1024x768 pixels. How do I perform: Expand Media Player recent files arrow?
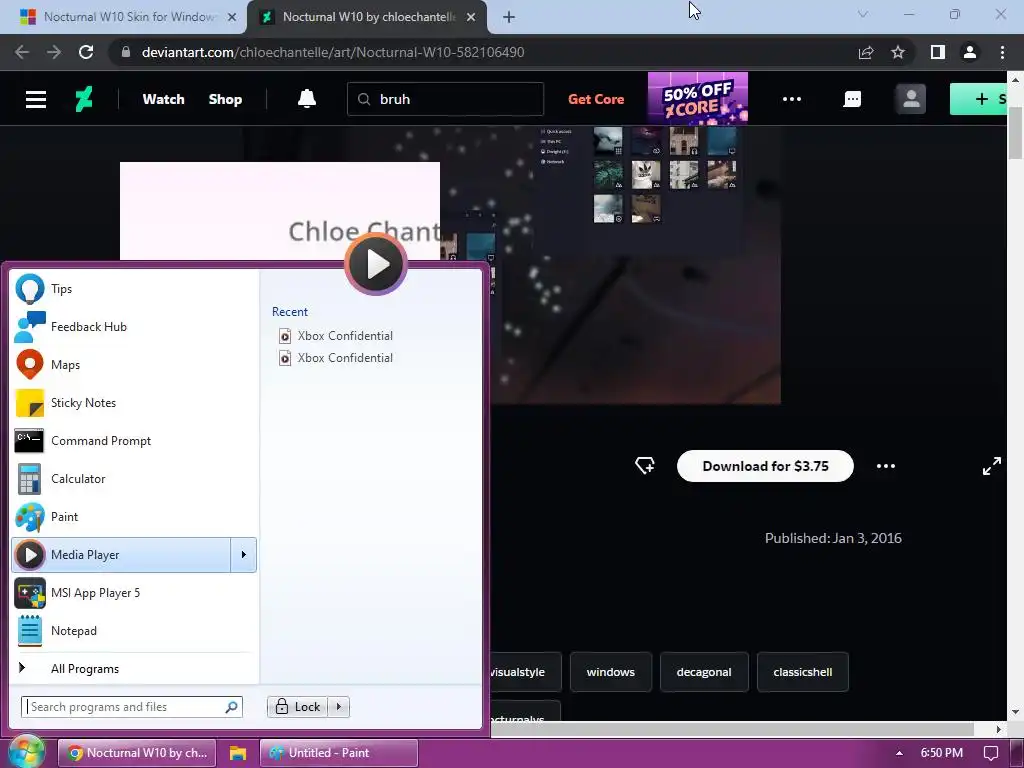coord(244,554)
